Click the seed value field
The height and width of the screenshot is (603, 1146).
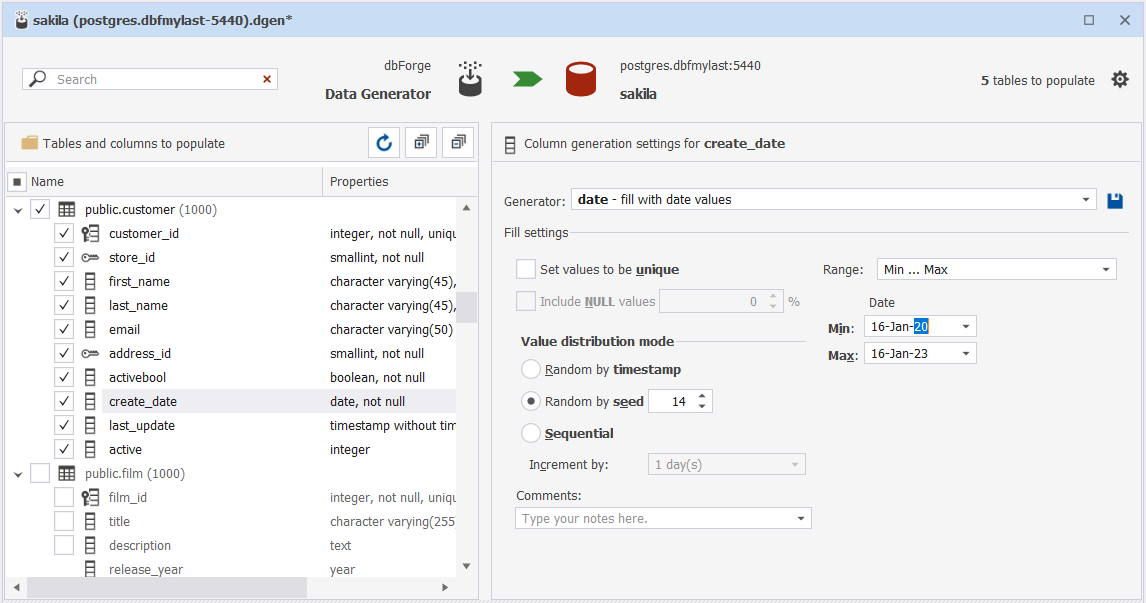pos(671,401)
